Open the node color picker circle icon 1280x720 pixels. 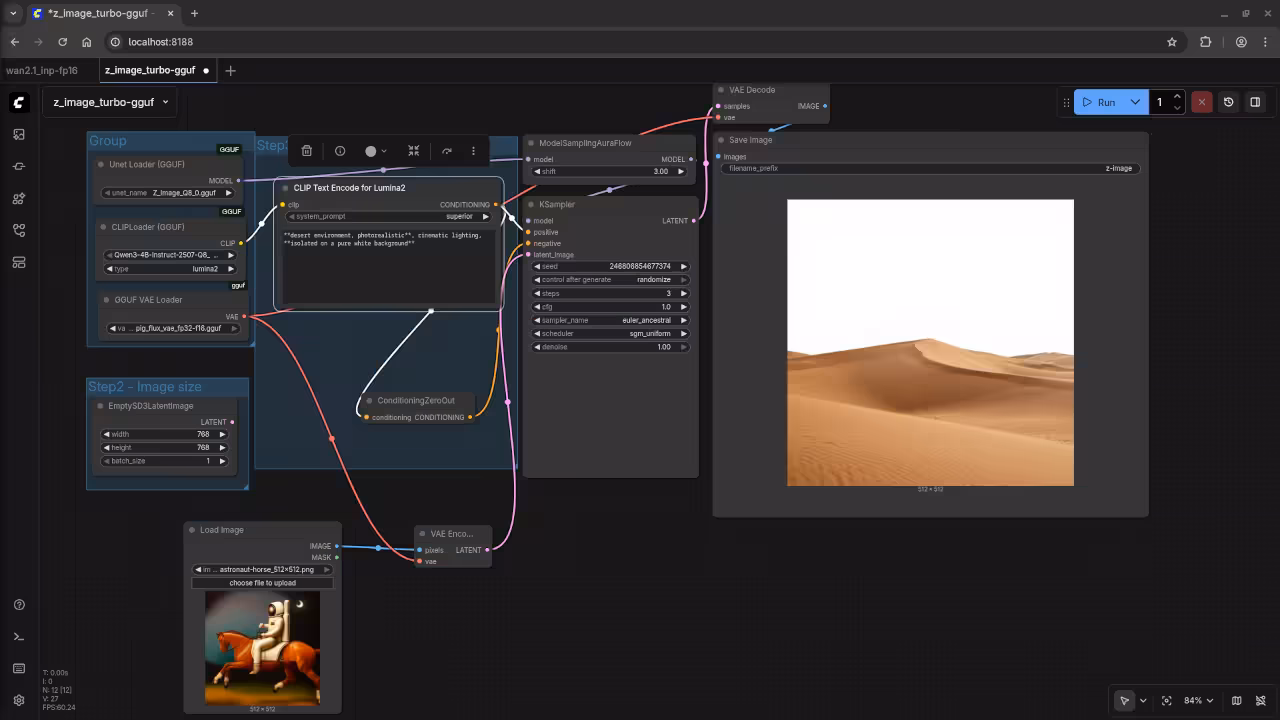pyautogui.click(x=373, y=150)
